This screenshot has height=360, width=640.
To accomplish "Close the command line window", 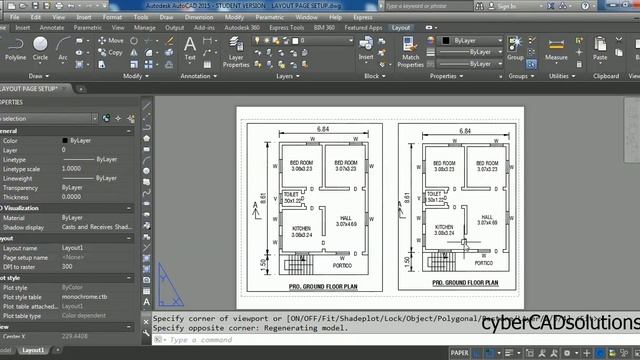I will coord(147,322).
